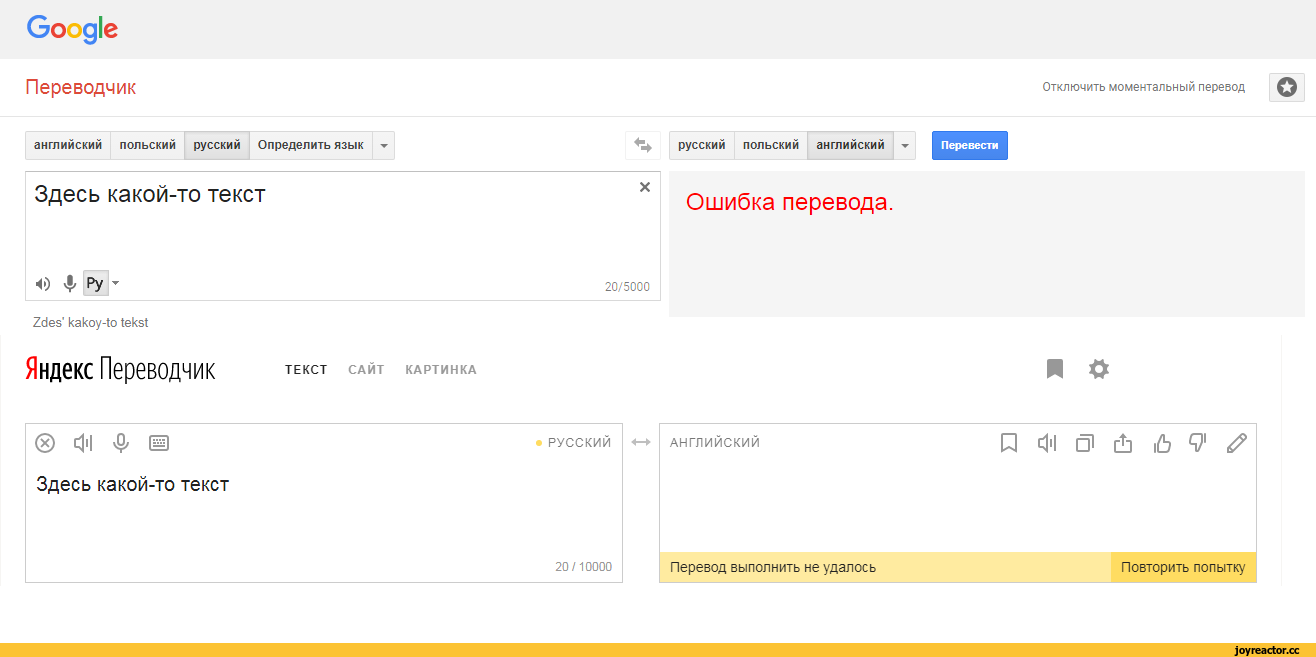This screenshot has height=657, width=1316.
Task: Suggest an edit with the pencil icon
Action: point(1237,443)
